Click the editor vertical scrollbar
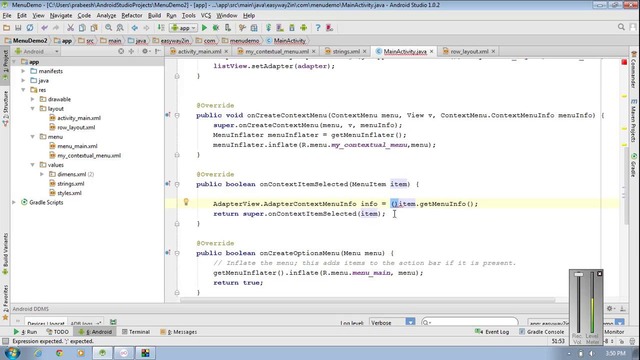The height and width of the screenshot is (360, 640). (626, 186)
